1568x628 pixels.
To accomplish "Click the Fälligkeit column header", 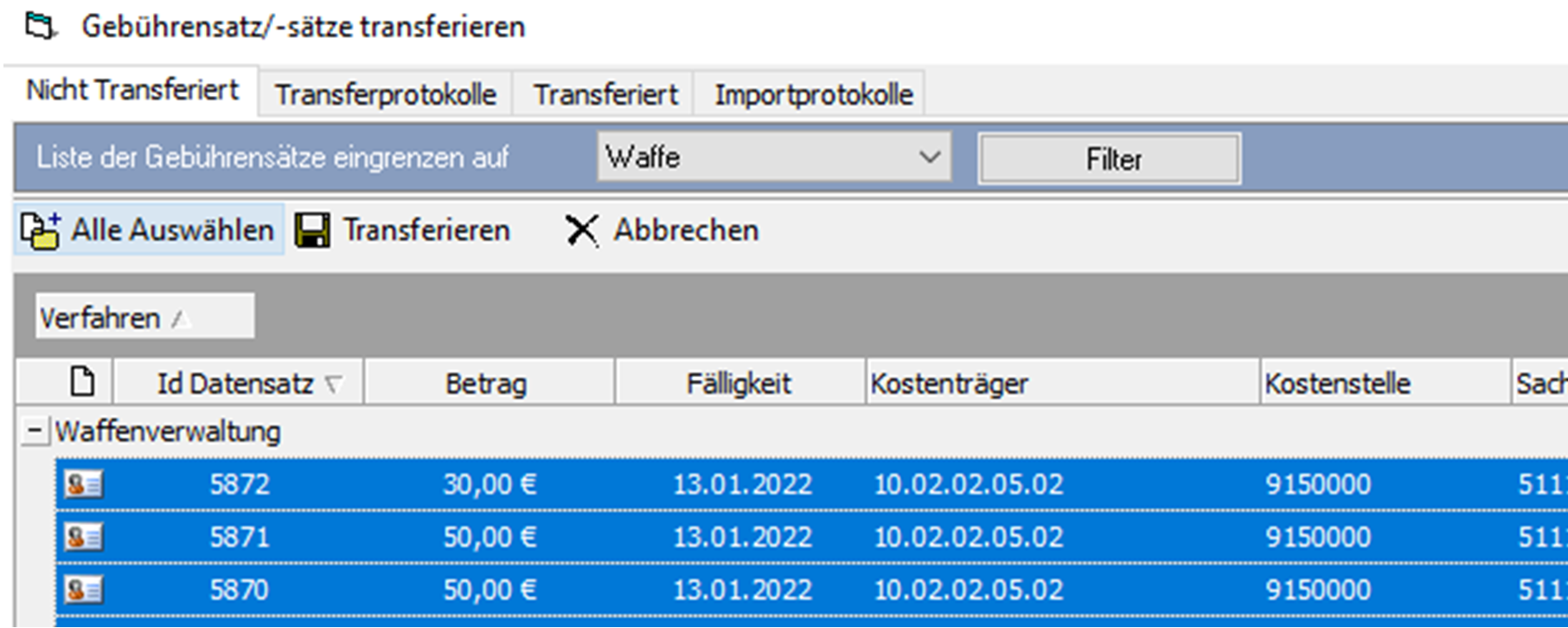I will pos(739,383).
